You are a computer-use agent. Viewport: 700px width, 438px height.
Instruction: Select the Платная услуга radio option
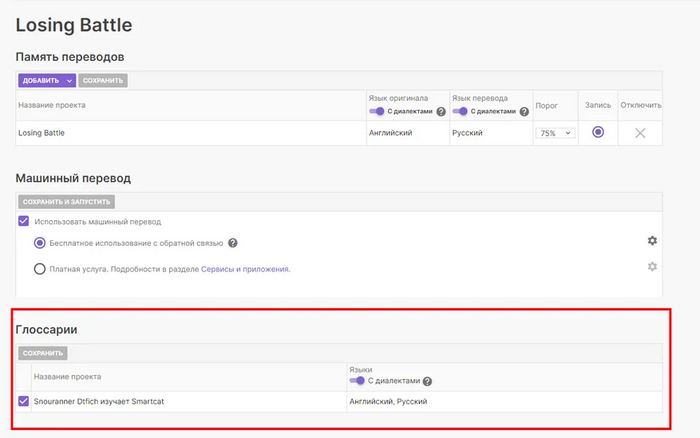click(40, 268)
